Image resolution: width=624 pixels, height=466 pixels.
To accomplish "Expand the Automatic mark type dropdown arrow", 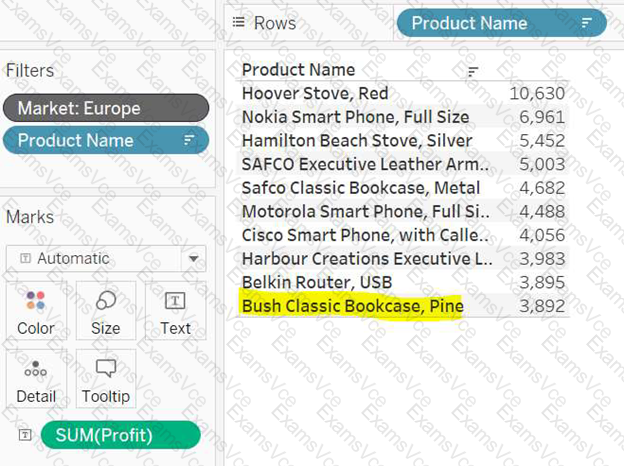I will pos(193,259).
